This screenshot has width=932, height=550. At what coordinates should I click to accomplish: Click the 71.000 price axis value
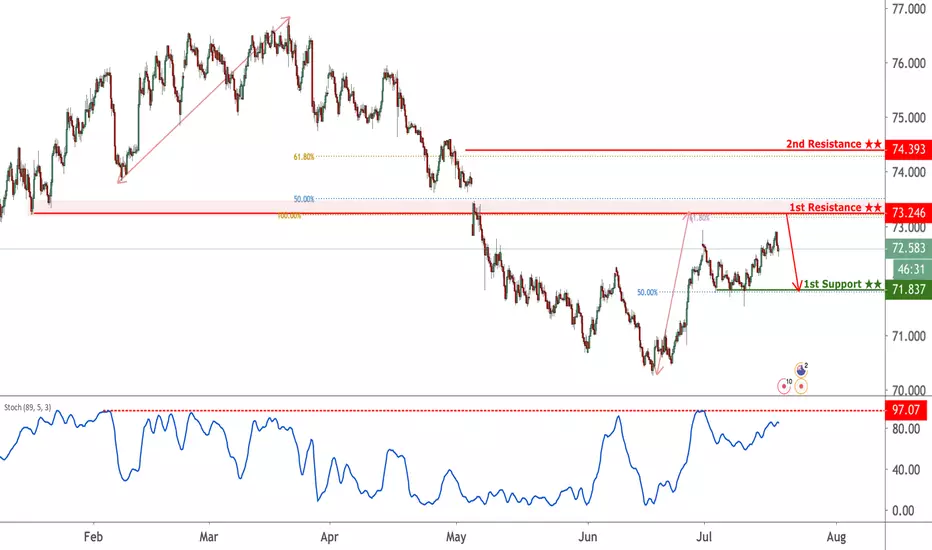click(909, 336)
